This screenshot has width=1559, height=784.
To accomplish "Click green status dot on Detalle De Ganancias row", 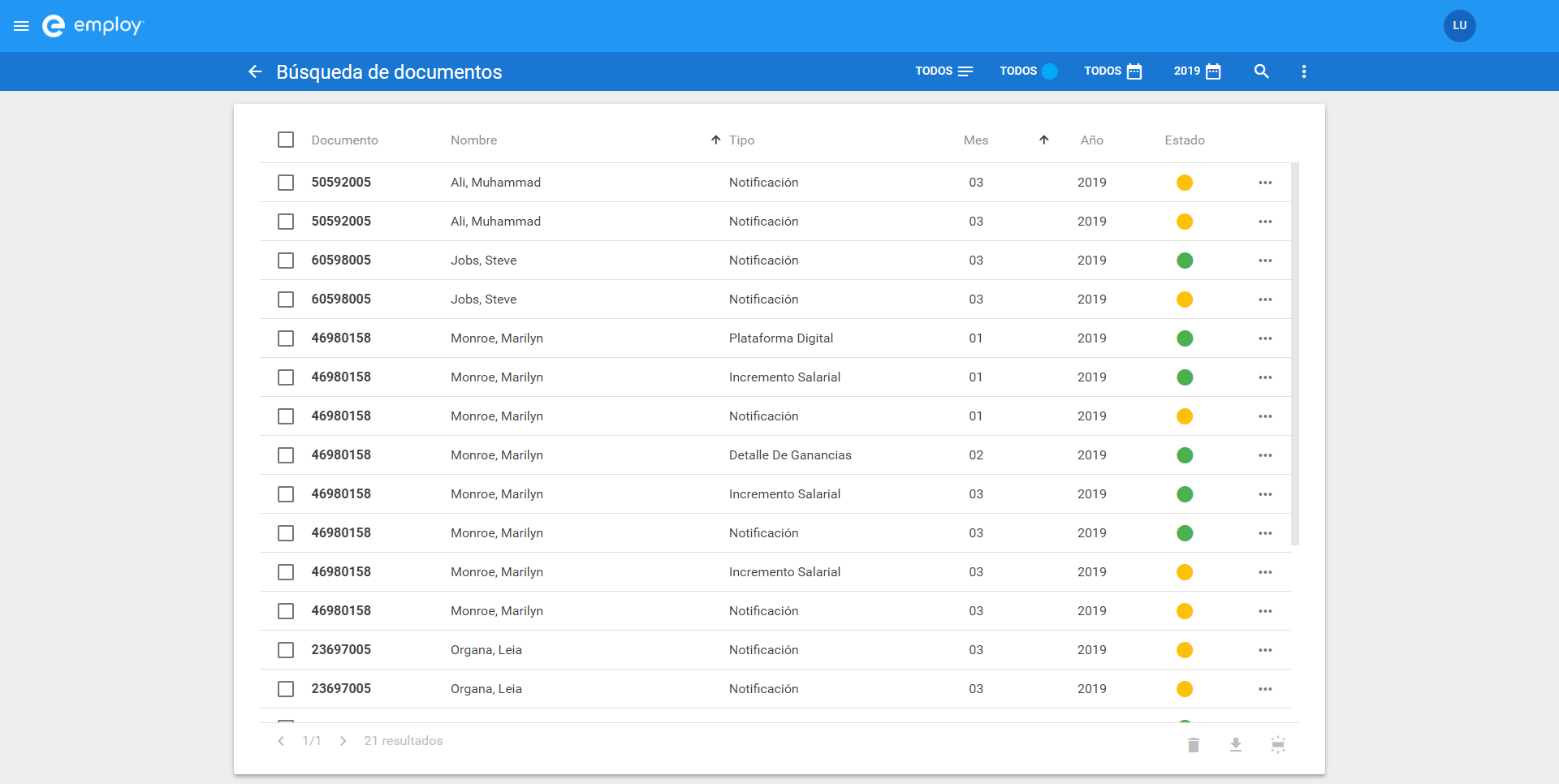I will [1185, 455].
